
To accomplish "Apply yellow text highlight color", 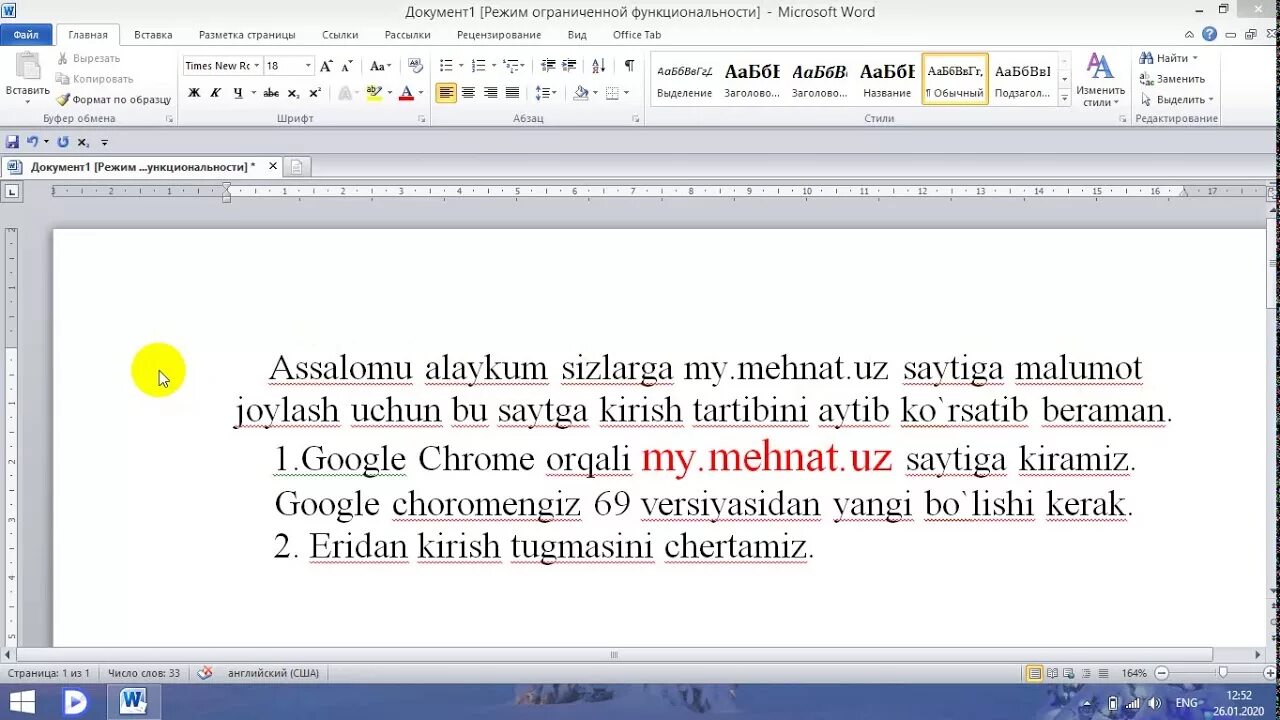I will click(x=374, y=93).
